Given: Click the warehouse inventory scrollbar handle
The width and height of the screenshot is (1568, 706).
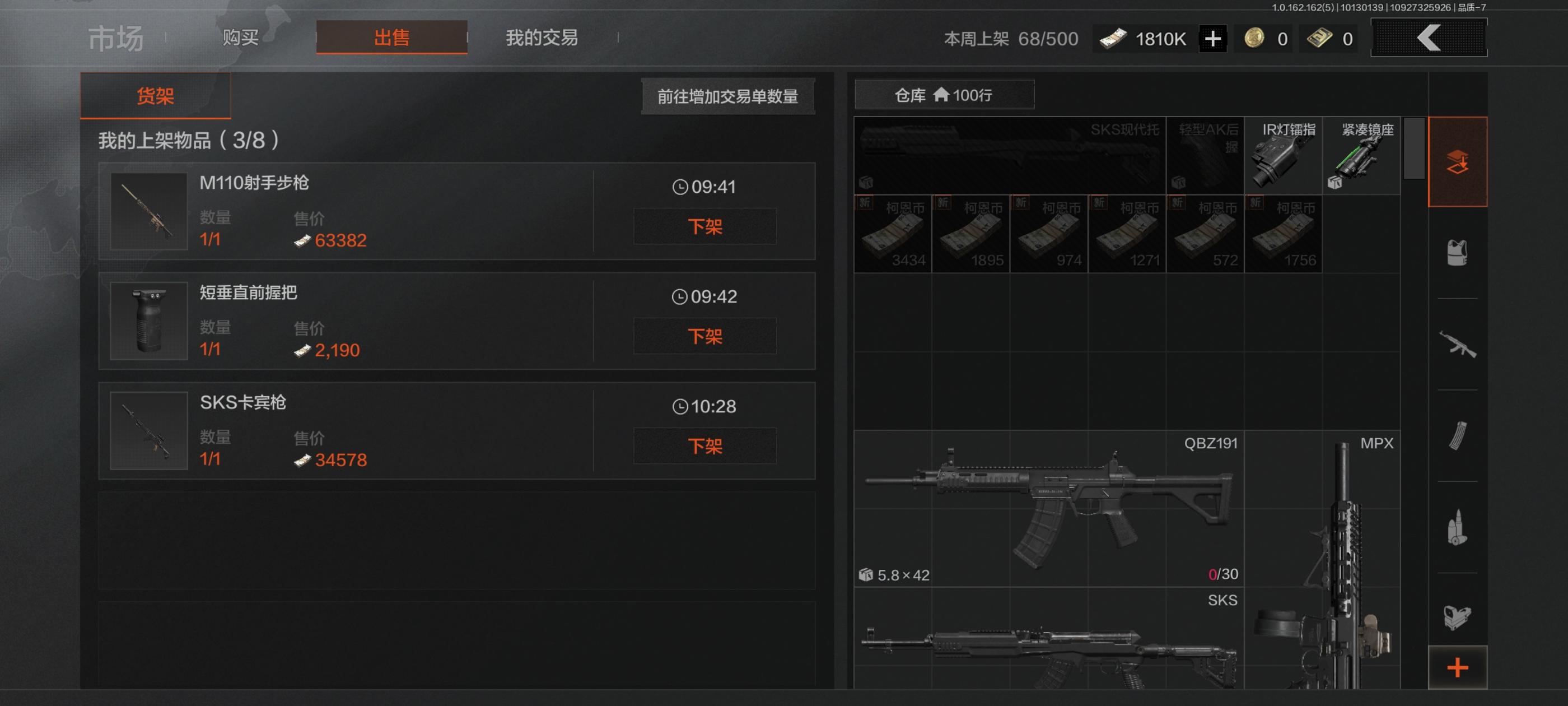Looking at the screenshot, I should (1413, 148).
